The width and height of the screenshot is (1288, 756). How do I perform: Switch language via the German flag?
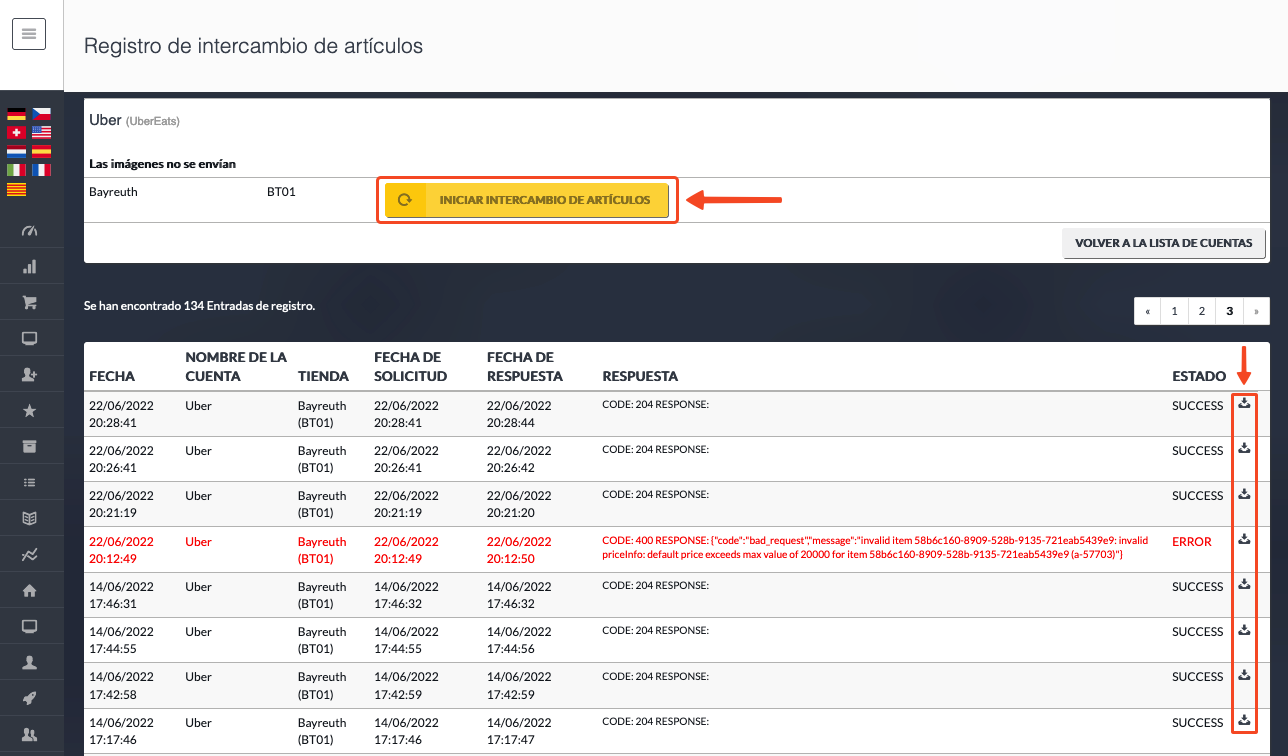click(x=16, y=114)
